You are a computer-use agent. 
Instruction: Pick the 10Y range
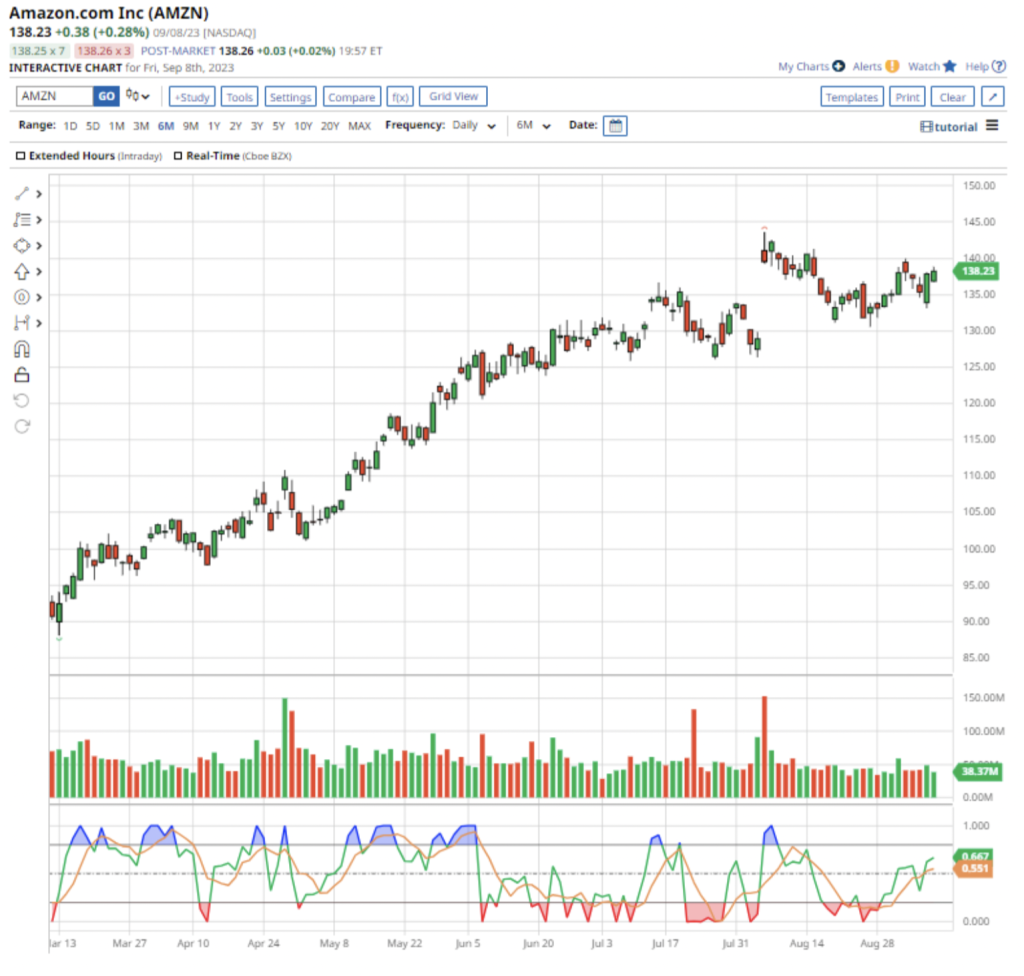point(303,126)
